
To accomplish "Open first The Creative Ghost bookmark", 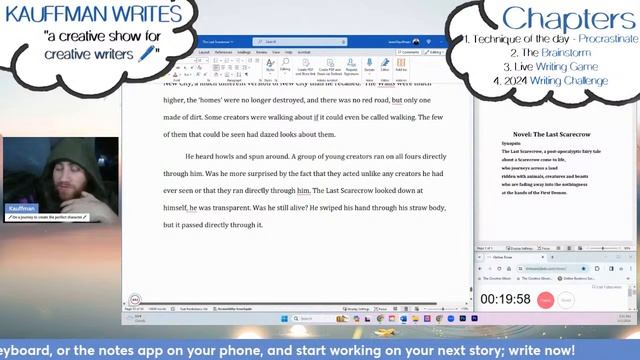I will 495,278.
